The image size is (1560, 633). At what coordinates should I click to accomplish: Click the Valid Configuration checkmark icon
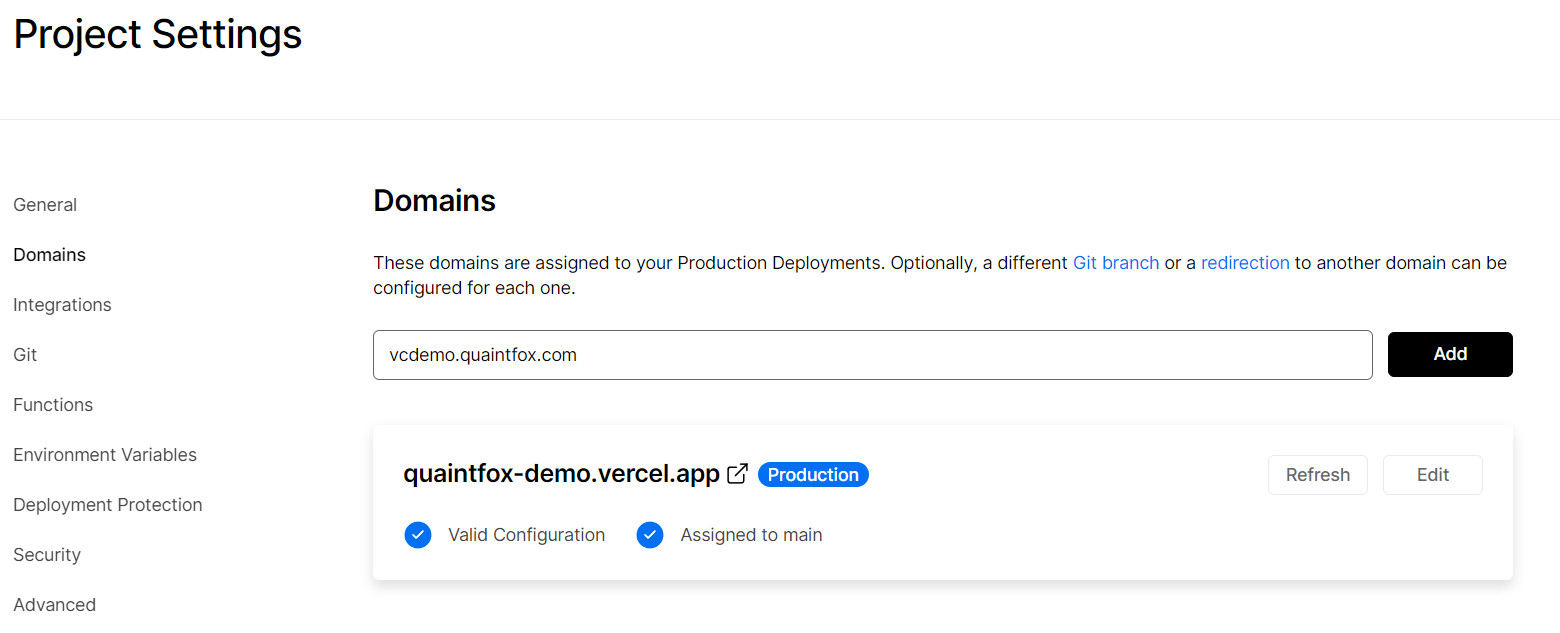[418, 535]
